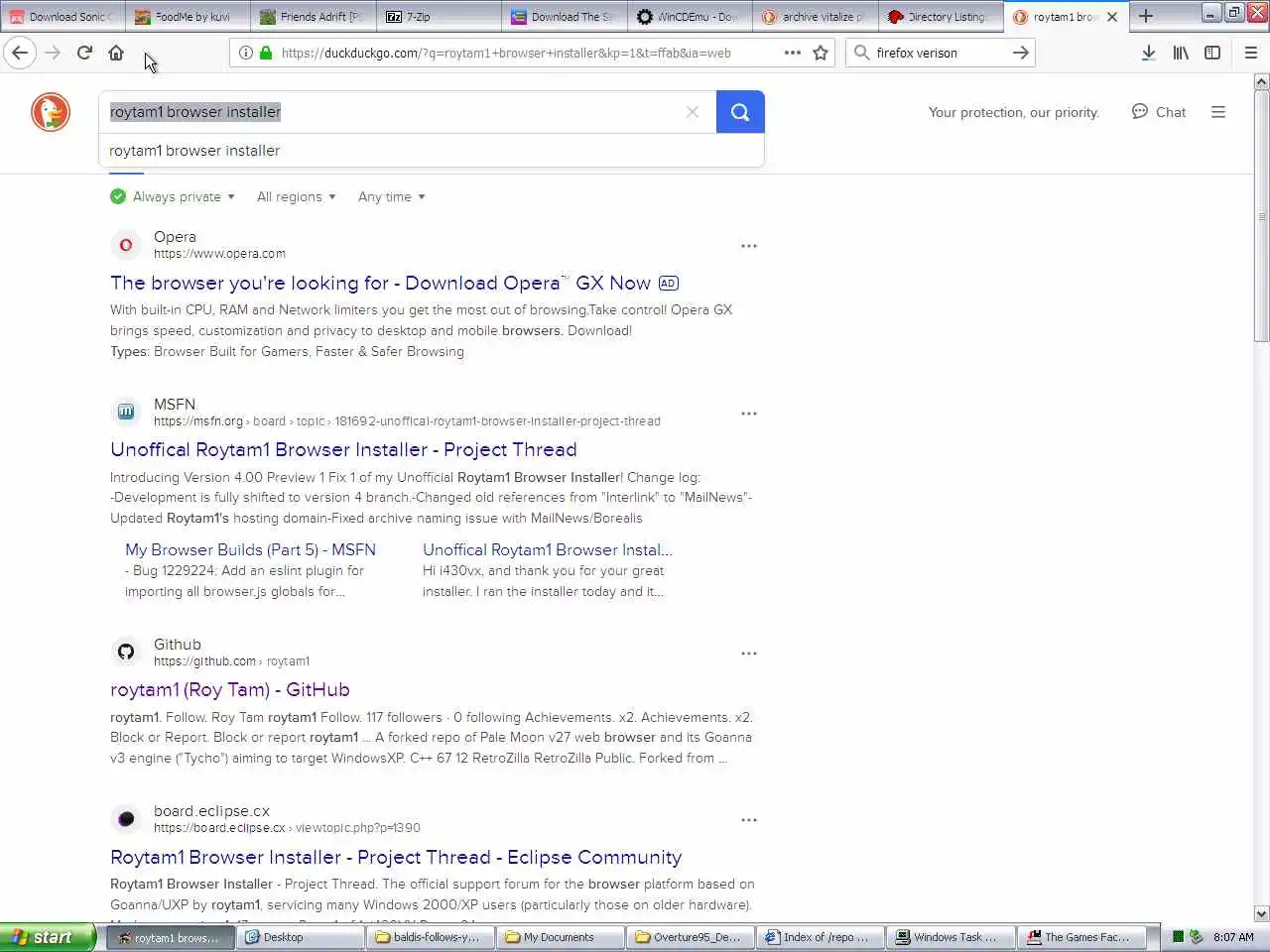Click the forward navigation arrow
This screenshot has height=952, width=1270.
(53, 53)
